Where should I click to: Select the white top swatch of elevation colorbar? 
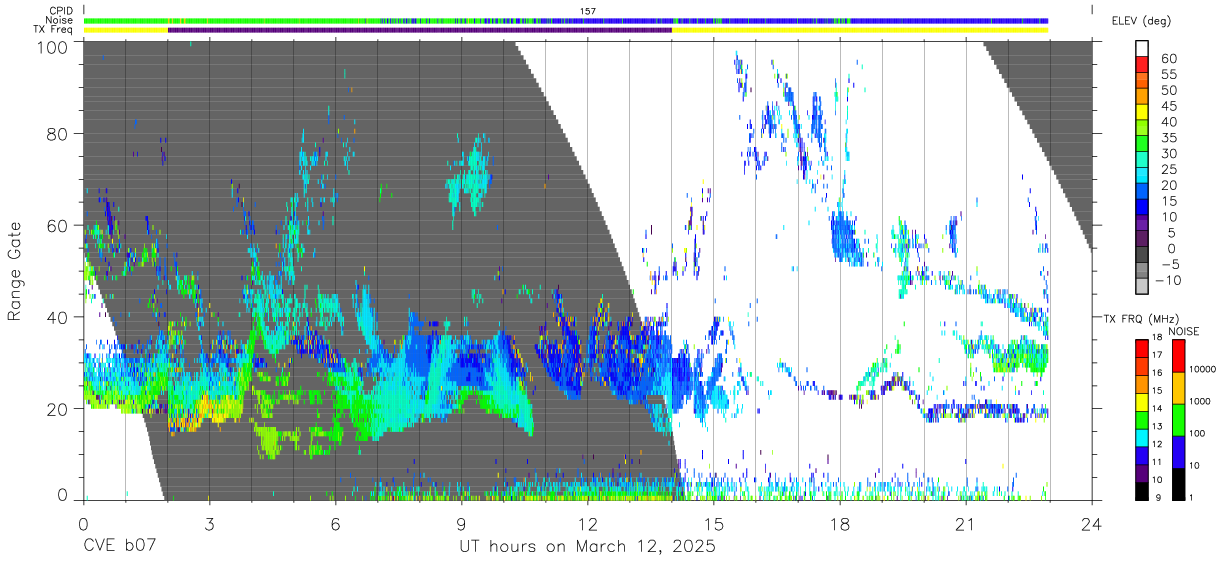coord(1143,48)
